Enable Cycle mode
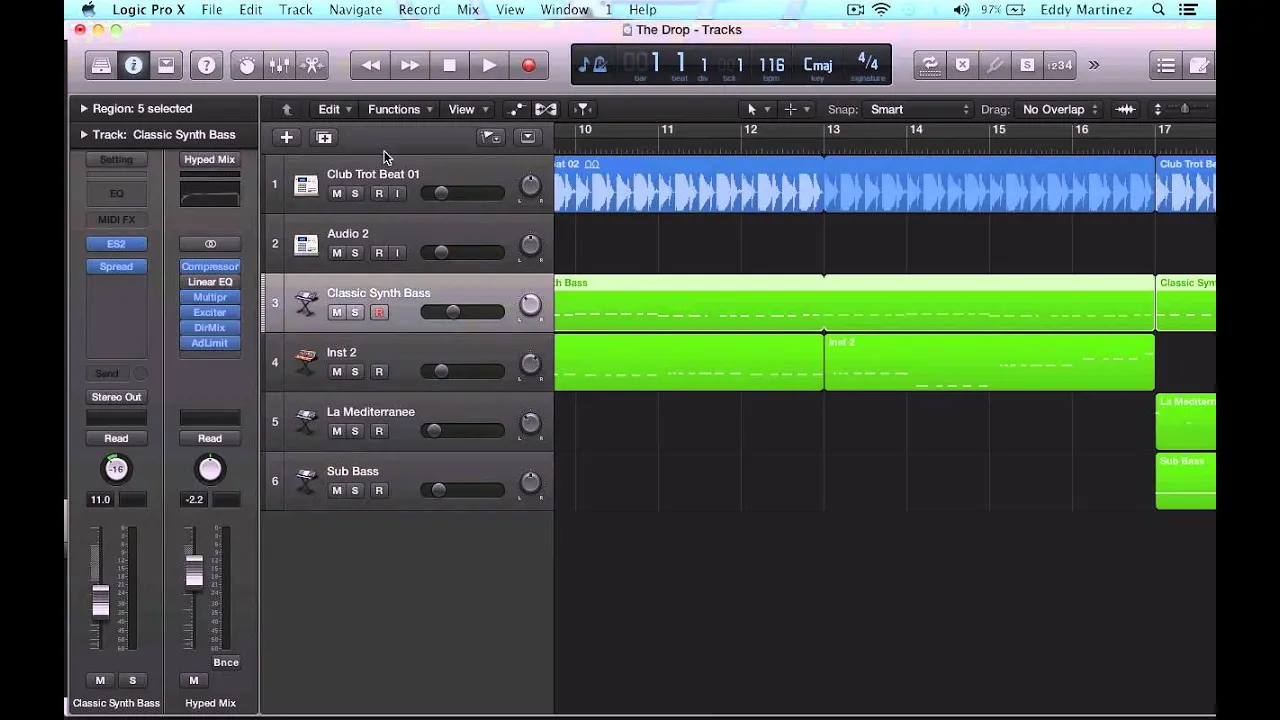Viewport: 1280px width, 720px height. tap(930, 65)
